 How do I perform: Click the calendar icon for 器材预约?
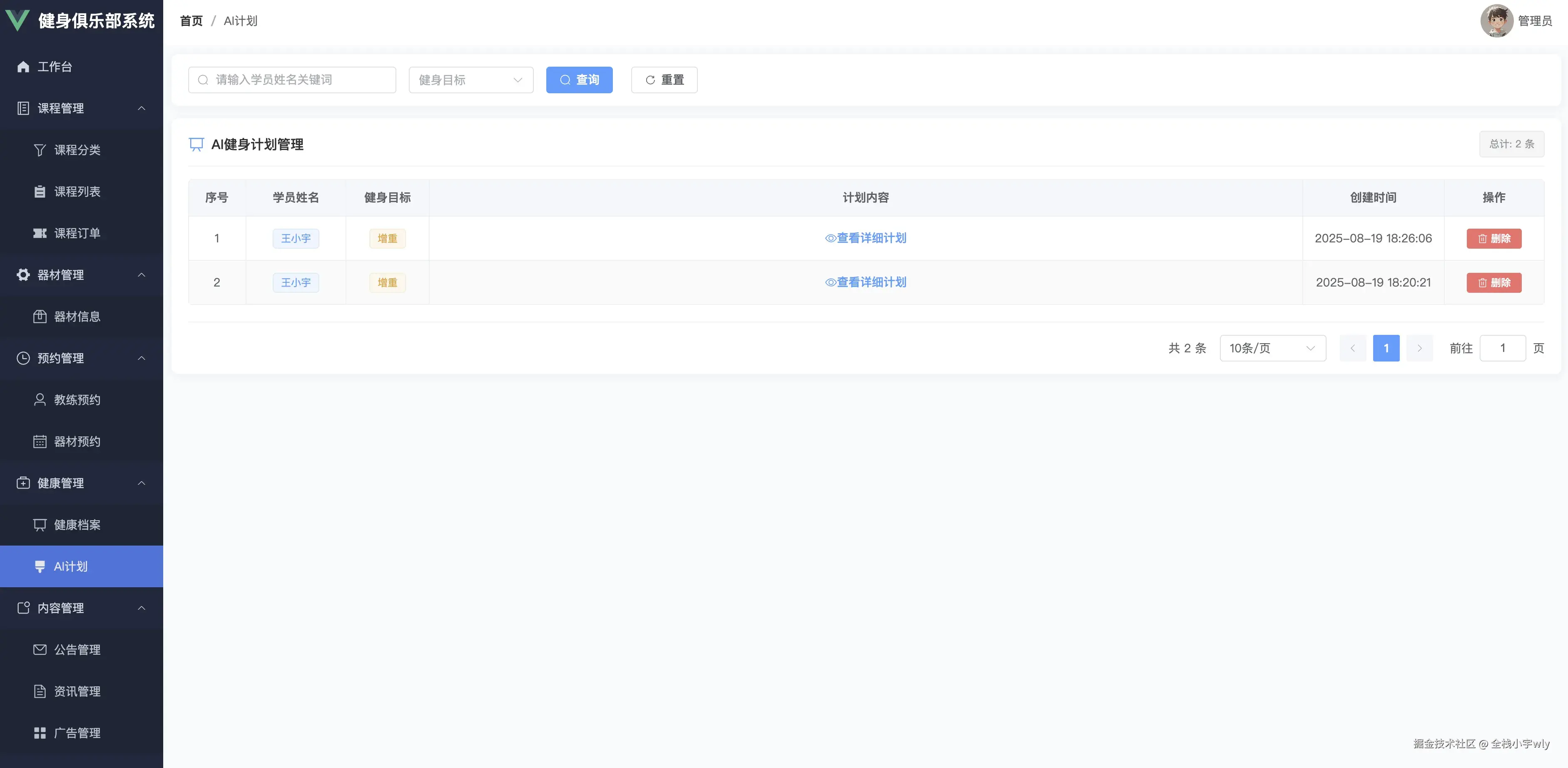(40, 441)
